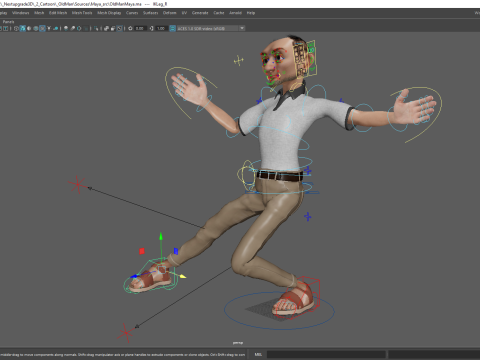Click the depth of field icon
Viewport: 480px width, 360px height.
86,28
